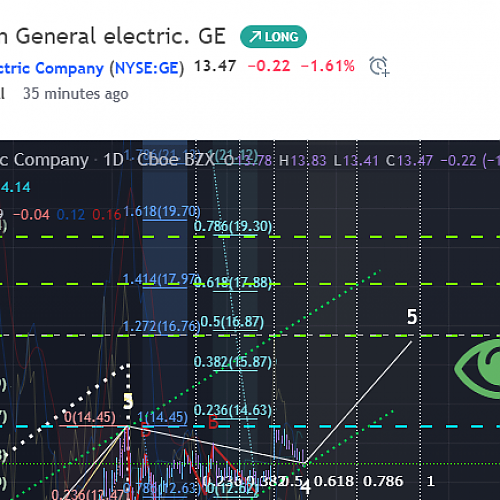
Task: Click the 1.618(19.70) extension label
Action: [x=162, y=211]
